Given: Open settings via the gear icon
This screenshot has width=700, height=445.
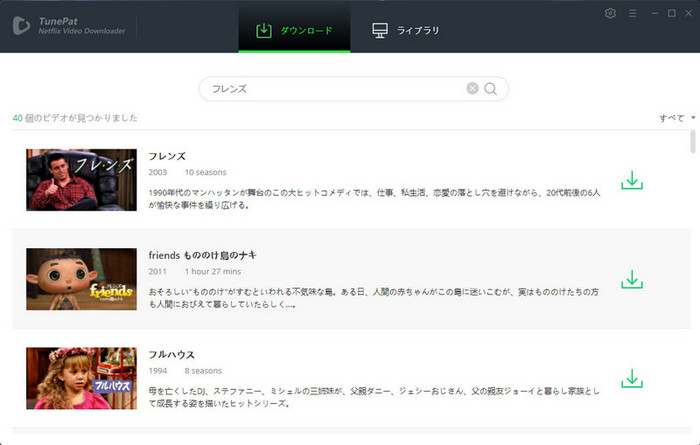Looking at the screenshot, I should pos(610,13).
